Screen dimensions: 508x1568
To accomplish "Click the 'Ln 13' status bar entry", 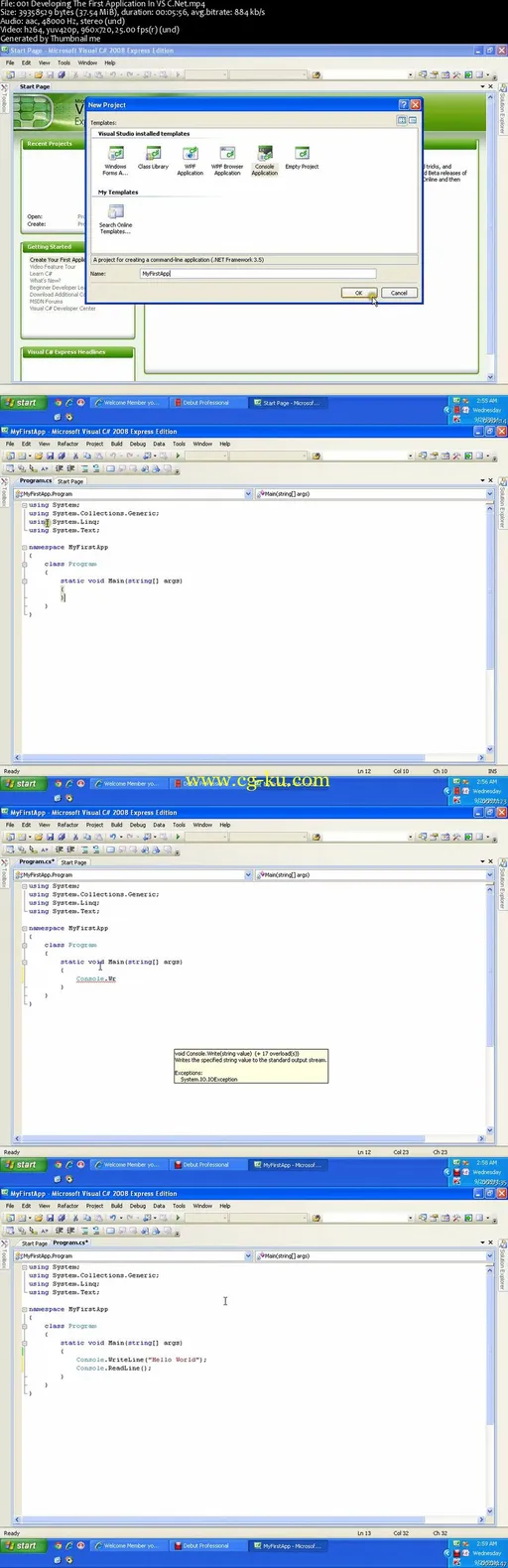I will [364, 1533].
